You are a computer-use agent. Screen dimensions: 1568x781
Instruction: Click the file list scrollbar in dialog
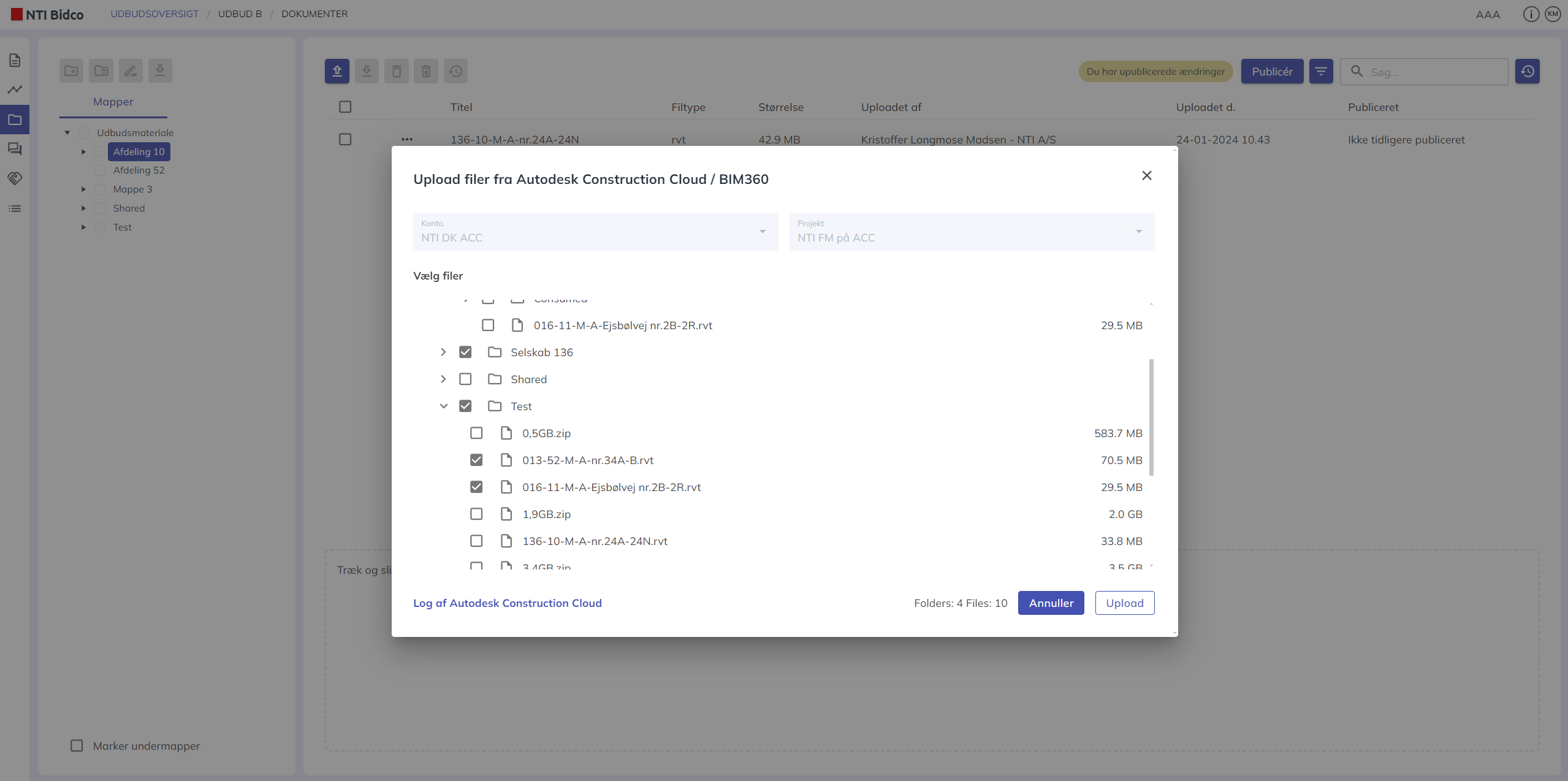pyautogui.click(x=1151, y=417)
